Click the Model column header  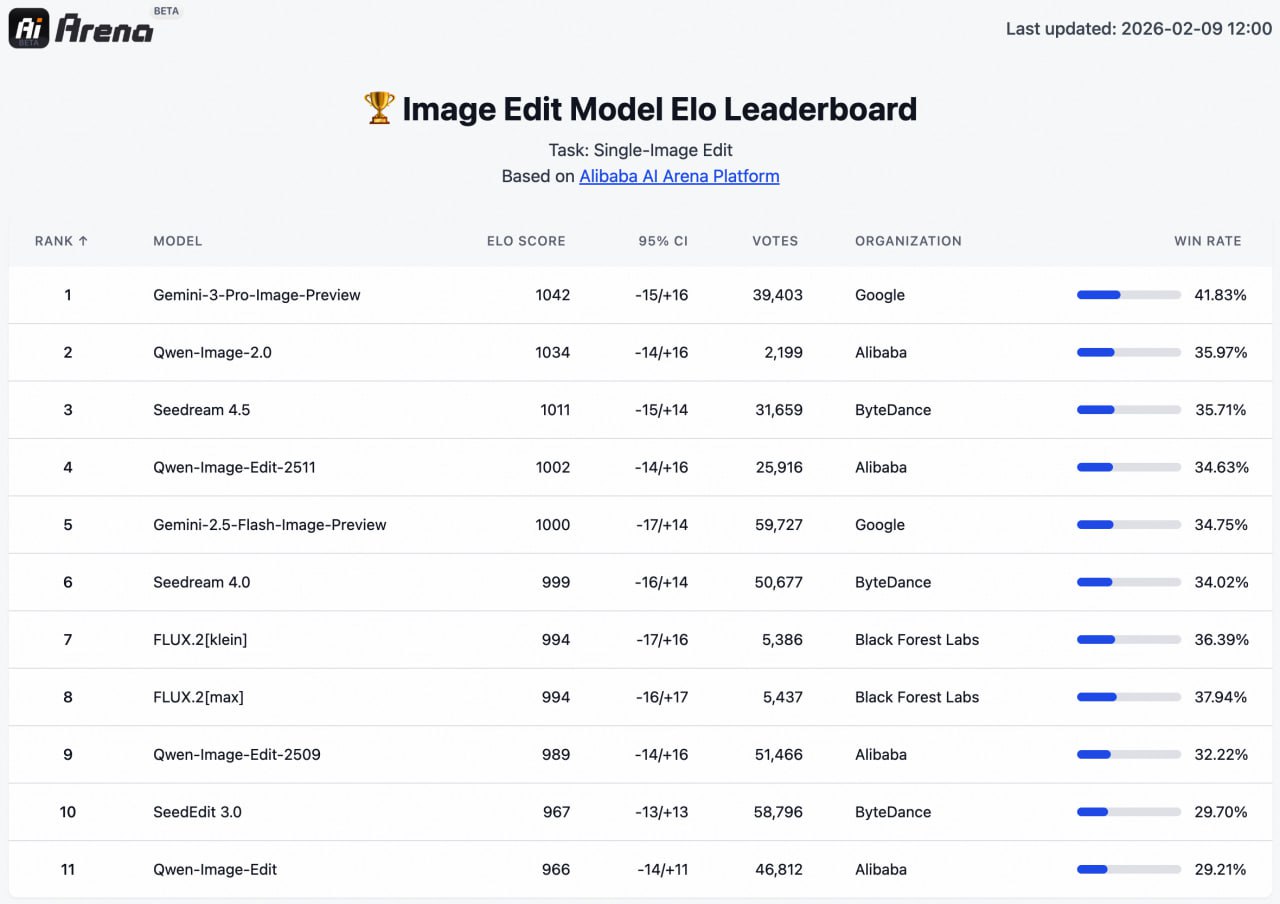point(178,241)
